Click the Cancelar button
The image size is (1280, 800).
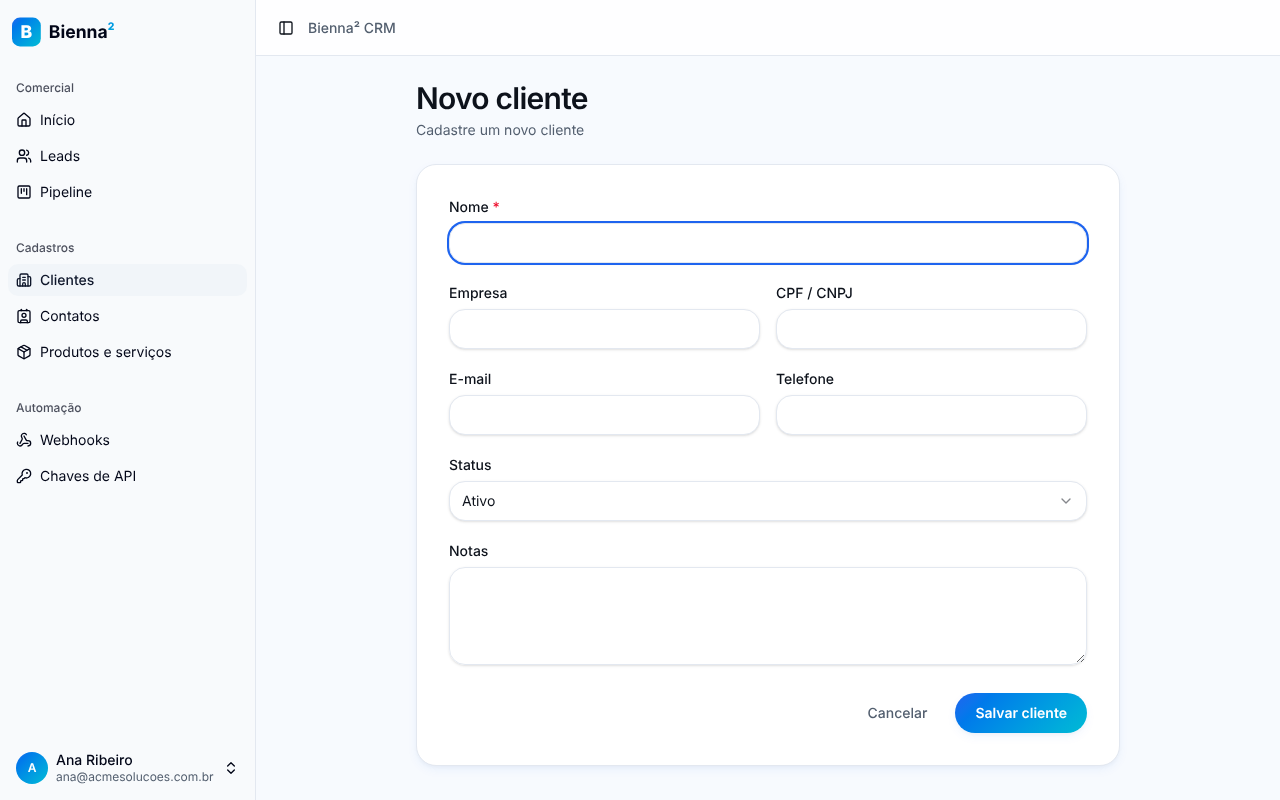897,713
